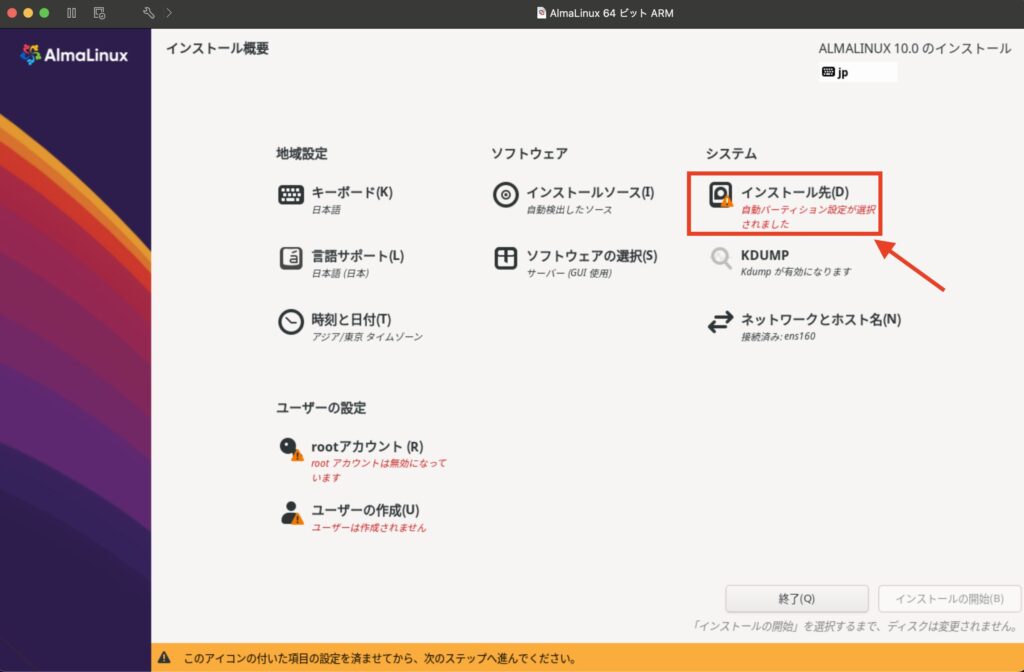Click the 'root アカウントは無効になっています' status text
Image resolution: width=1024 pixels, height=672 pixels.
click(379, 470)
